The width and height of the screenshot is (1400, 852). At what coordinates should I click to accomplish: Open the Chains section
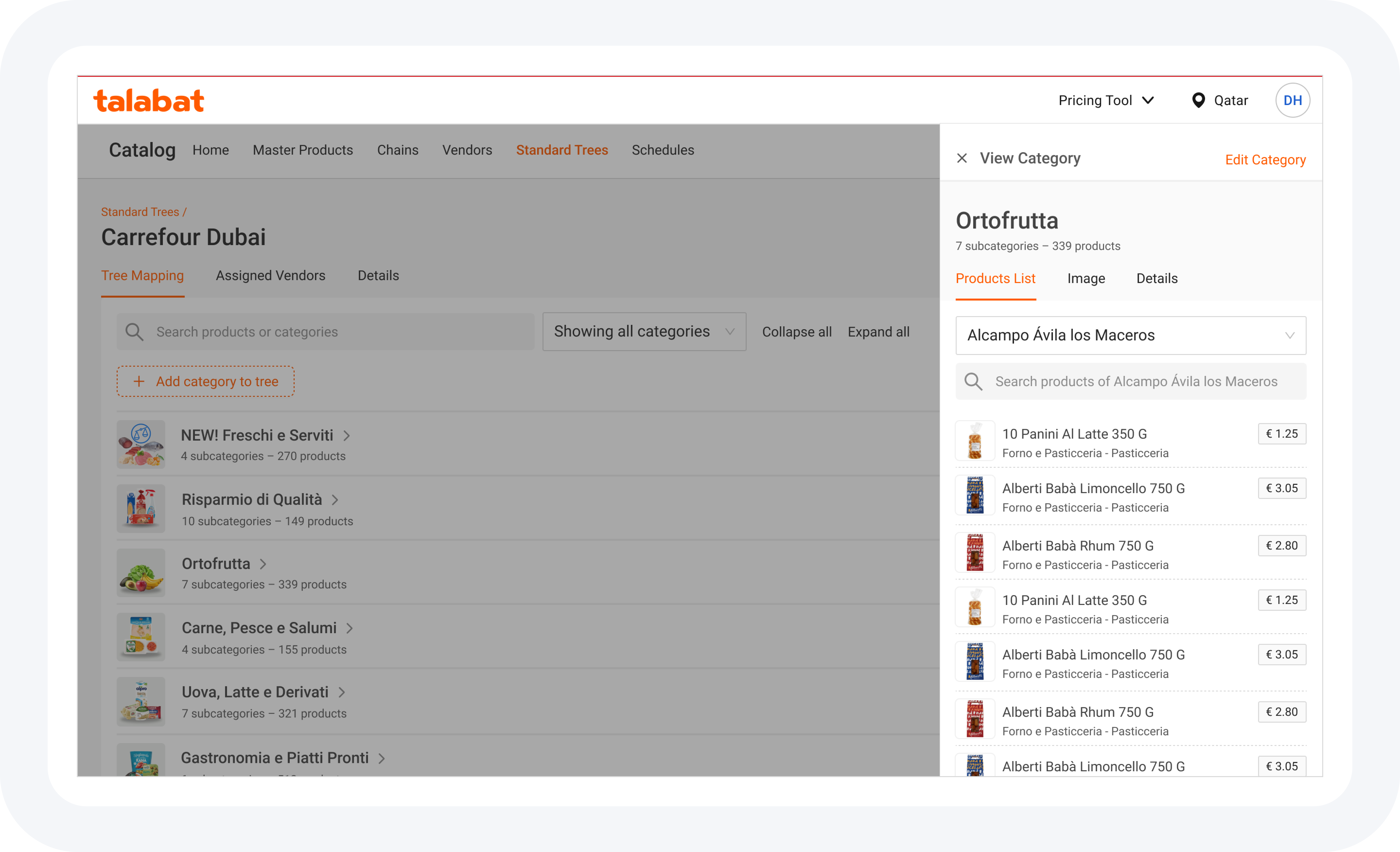(398, 150)
